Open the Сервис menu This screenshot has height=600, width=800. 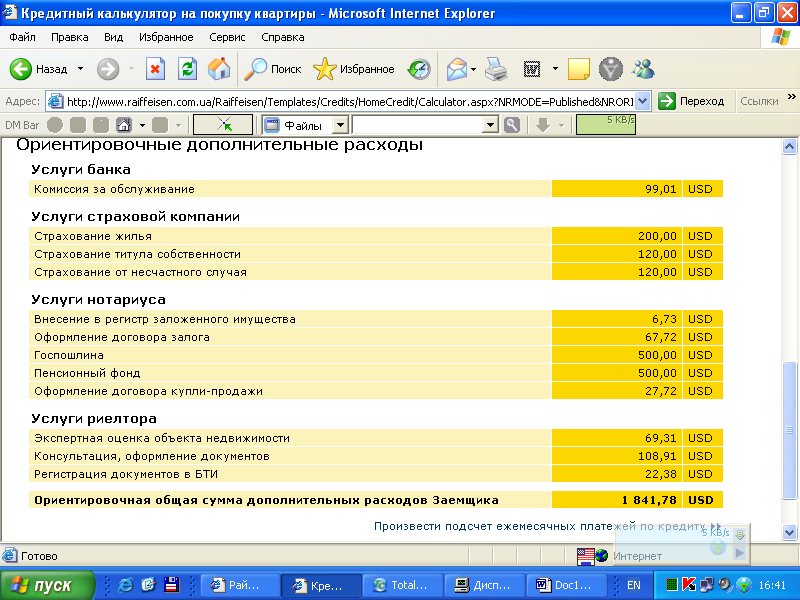(227, 37)
